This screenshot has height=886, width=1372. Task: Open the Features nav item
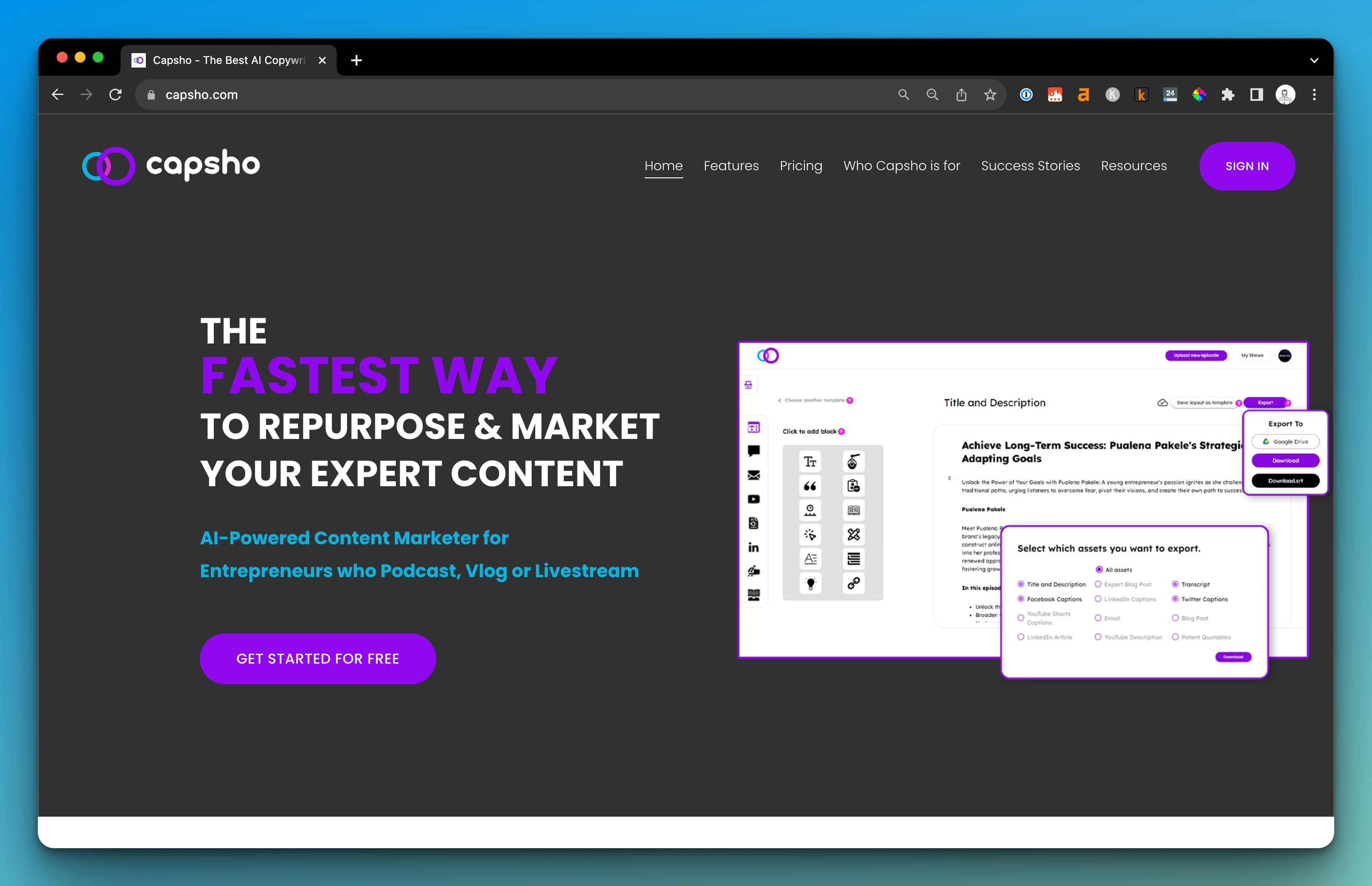[731, 166]
